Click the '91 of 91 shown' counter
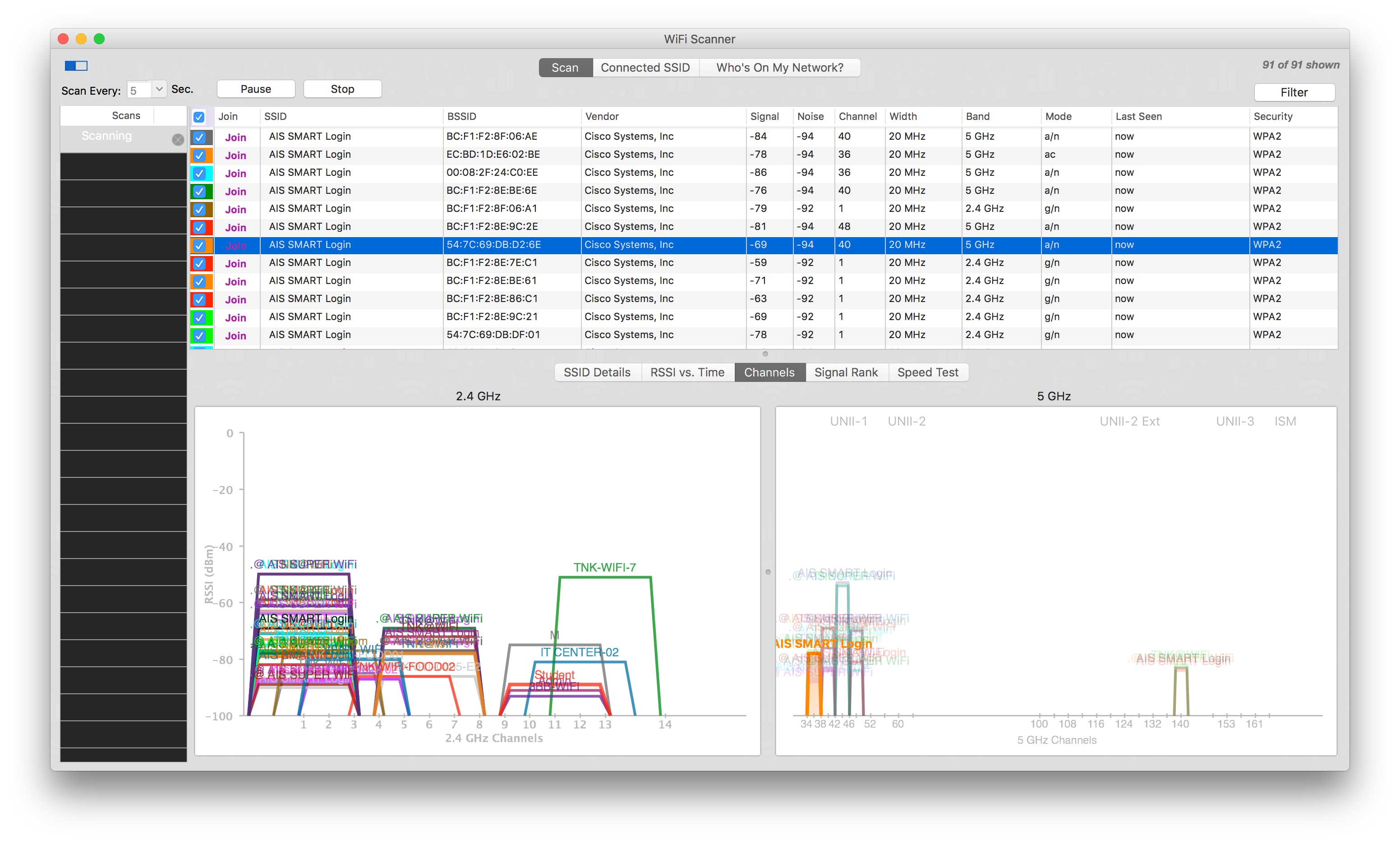Screen dimensions: 1400x843 pos(1301,65)
